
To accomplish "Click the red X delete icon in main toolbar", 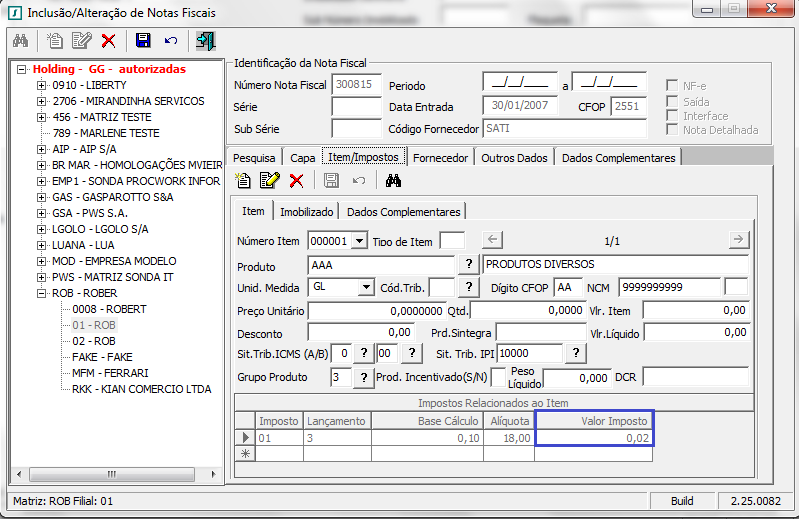I will (108, 40).
